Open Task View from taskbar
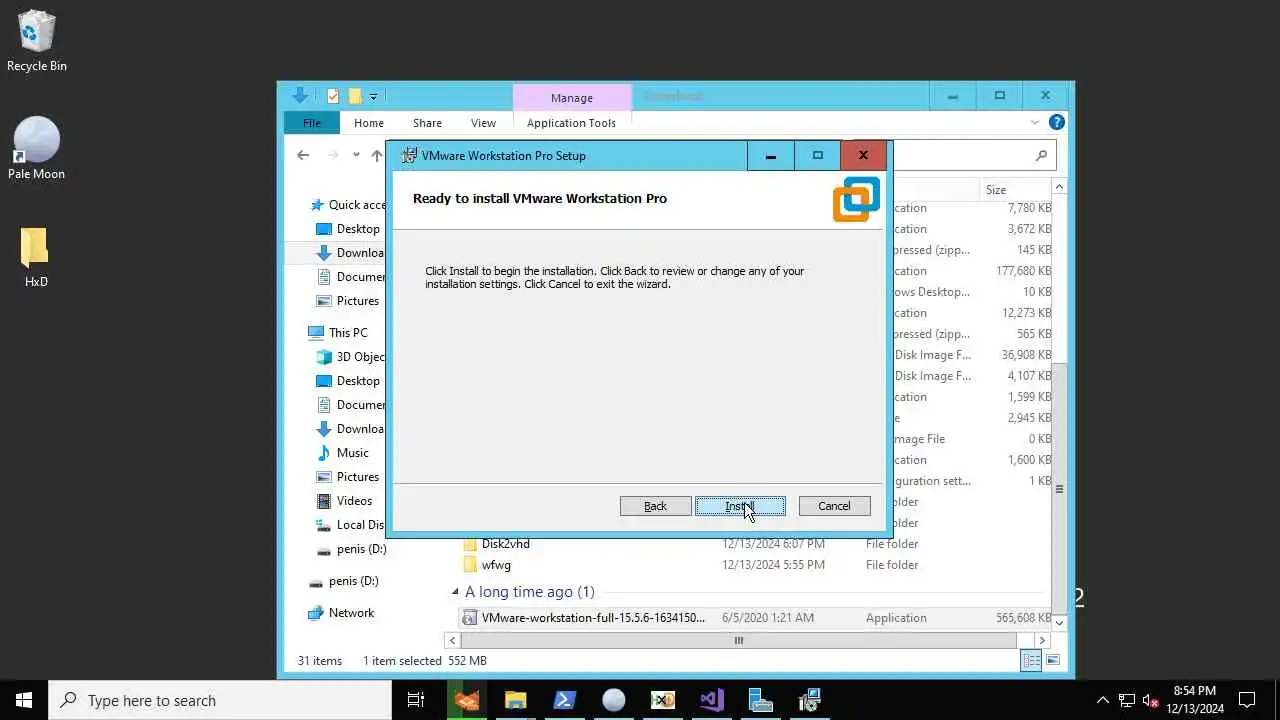 pyautogui.click(x=416, y=700)
